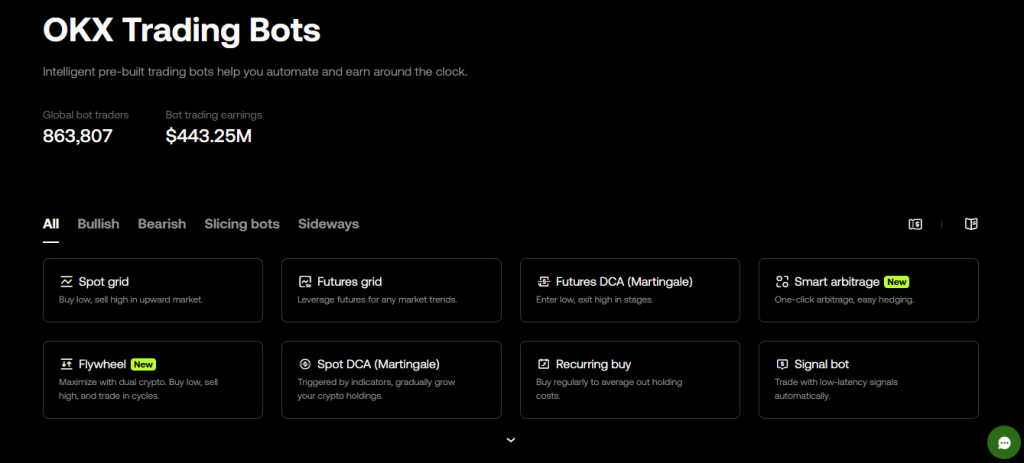Click the Futures grid icon
The image size is (1024, 463).
tap(304, 282)
